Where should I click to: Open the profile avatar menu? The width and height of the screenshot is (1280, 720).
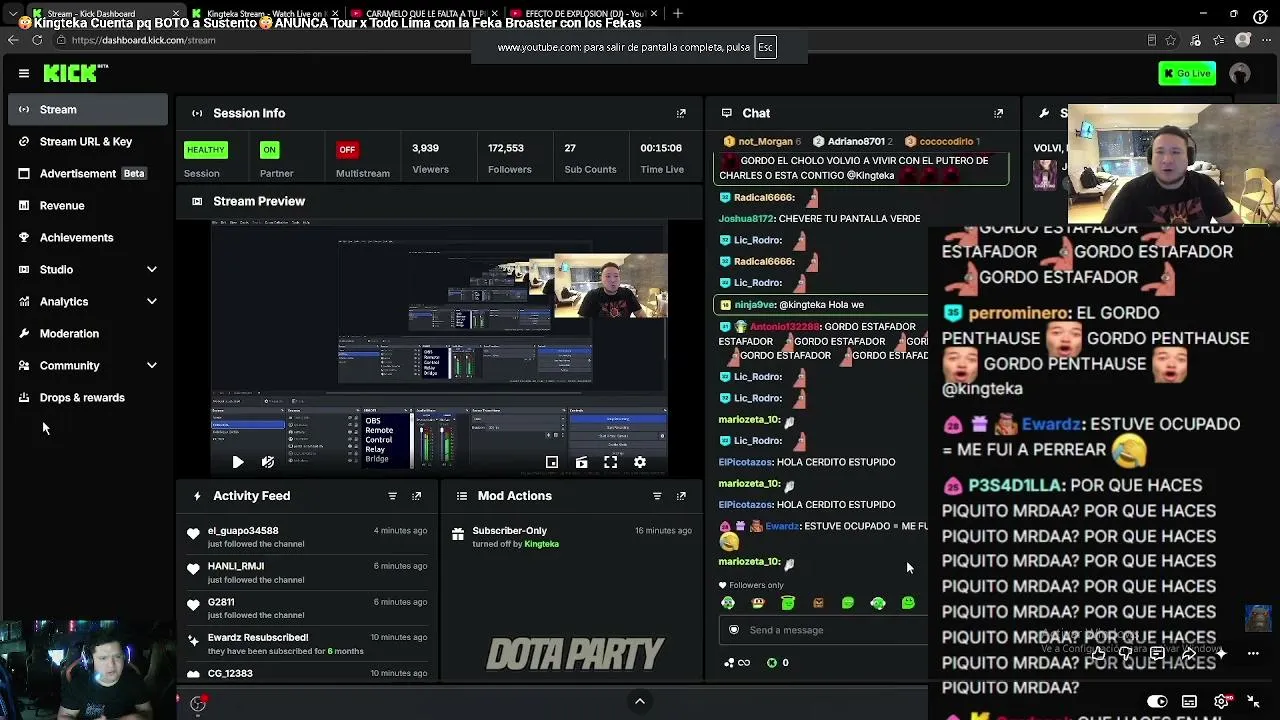(x=1240, y=73)
